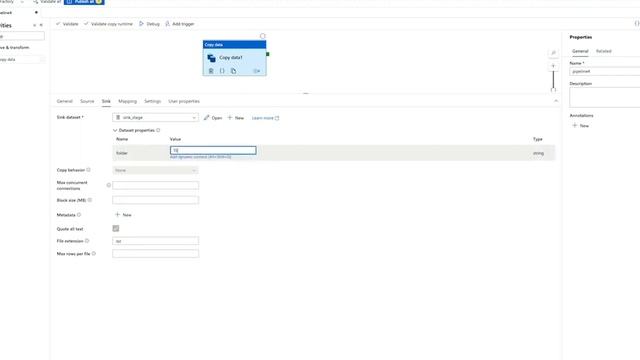Select General tab in Properties pane

tap(580, 51)
